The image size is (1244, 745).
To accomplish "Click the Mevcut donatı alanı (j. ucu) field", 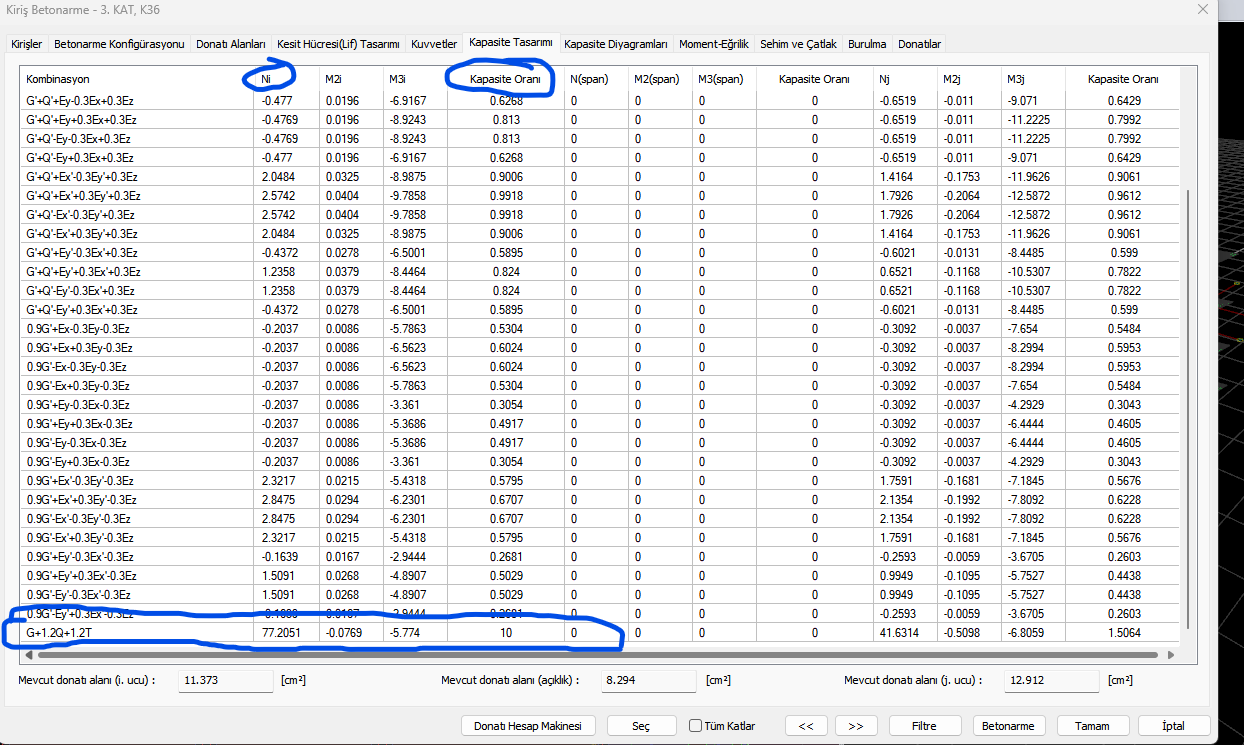I will [1052, 681].
